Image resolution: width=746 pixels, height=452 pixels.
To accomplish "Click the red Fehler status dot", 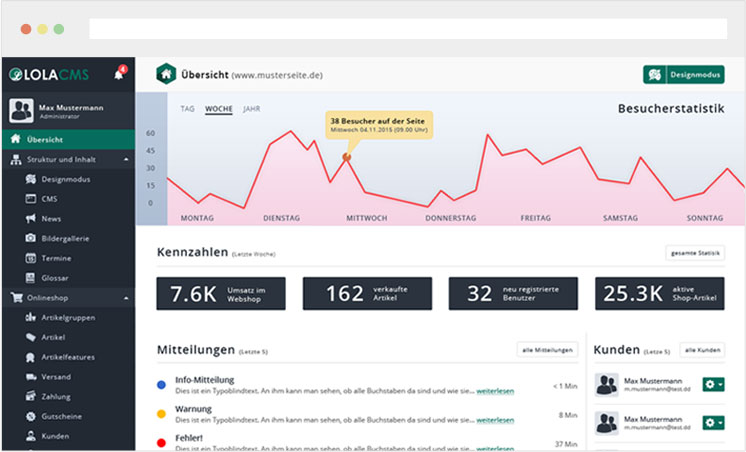I will pos(161,443).
